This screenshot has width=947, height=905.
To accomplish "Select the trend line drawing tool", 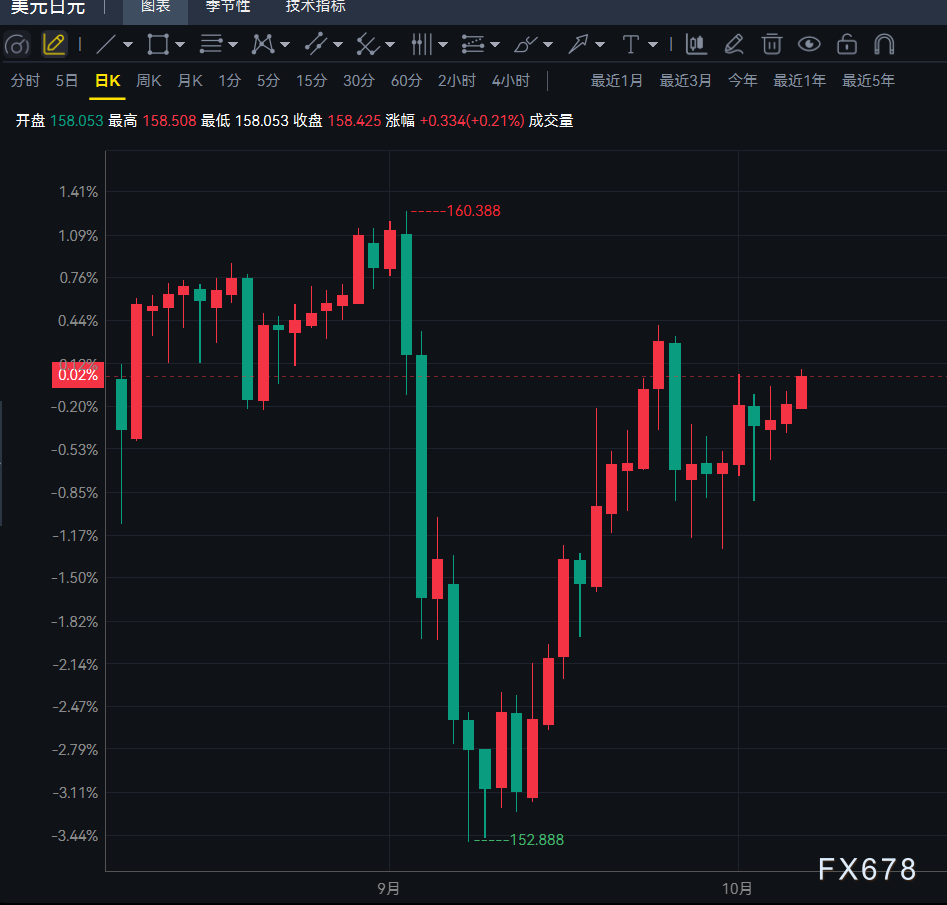I will (x=106, y=44).
